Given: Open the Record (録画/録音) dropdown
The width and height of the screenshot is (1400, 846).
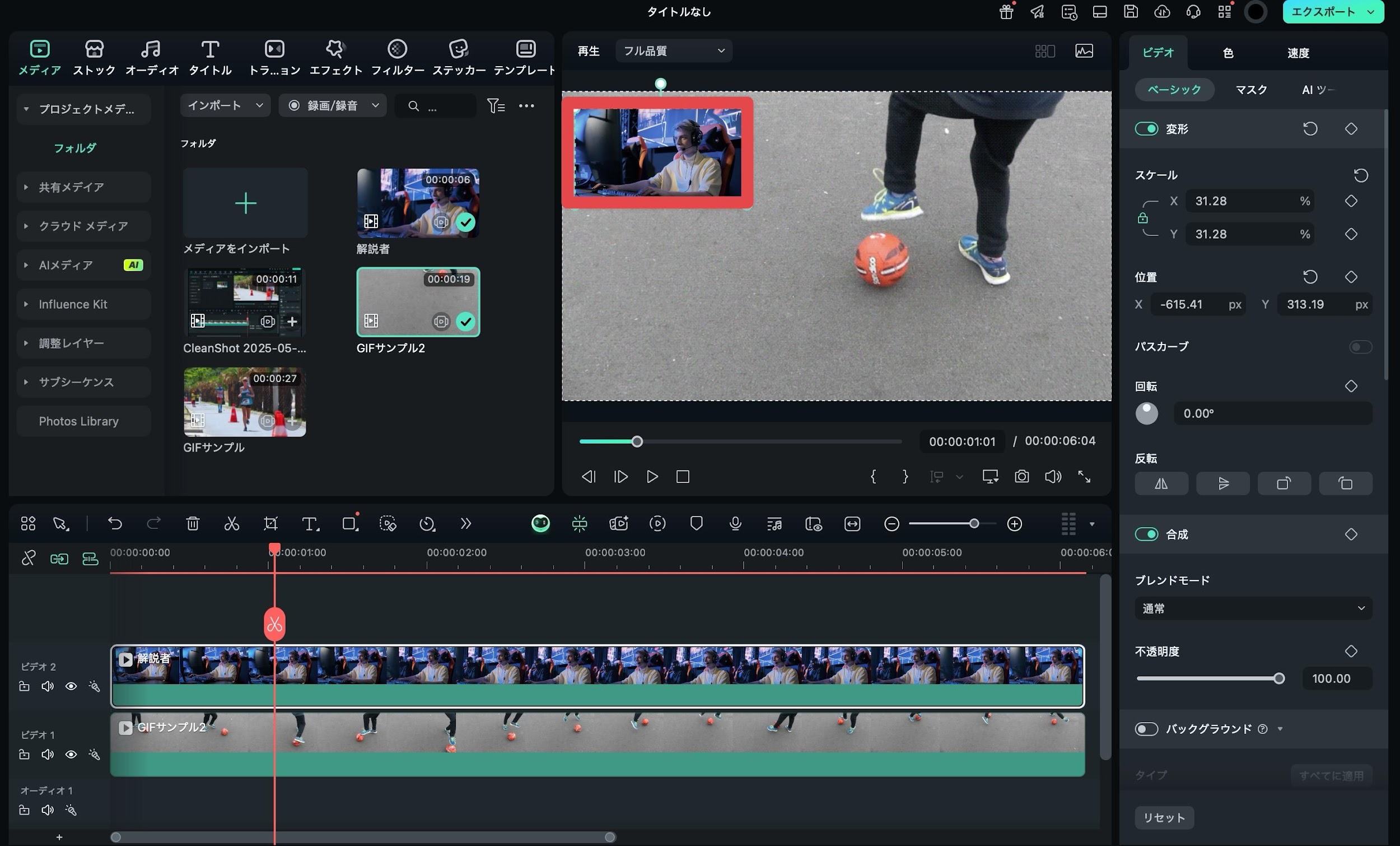Looking at the screenshot, I should [x=333, y=105].
